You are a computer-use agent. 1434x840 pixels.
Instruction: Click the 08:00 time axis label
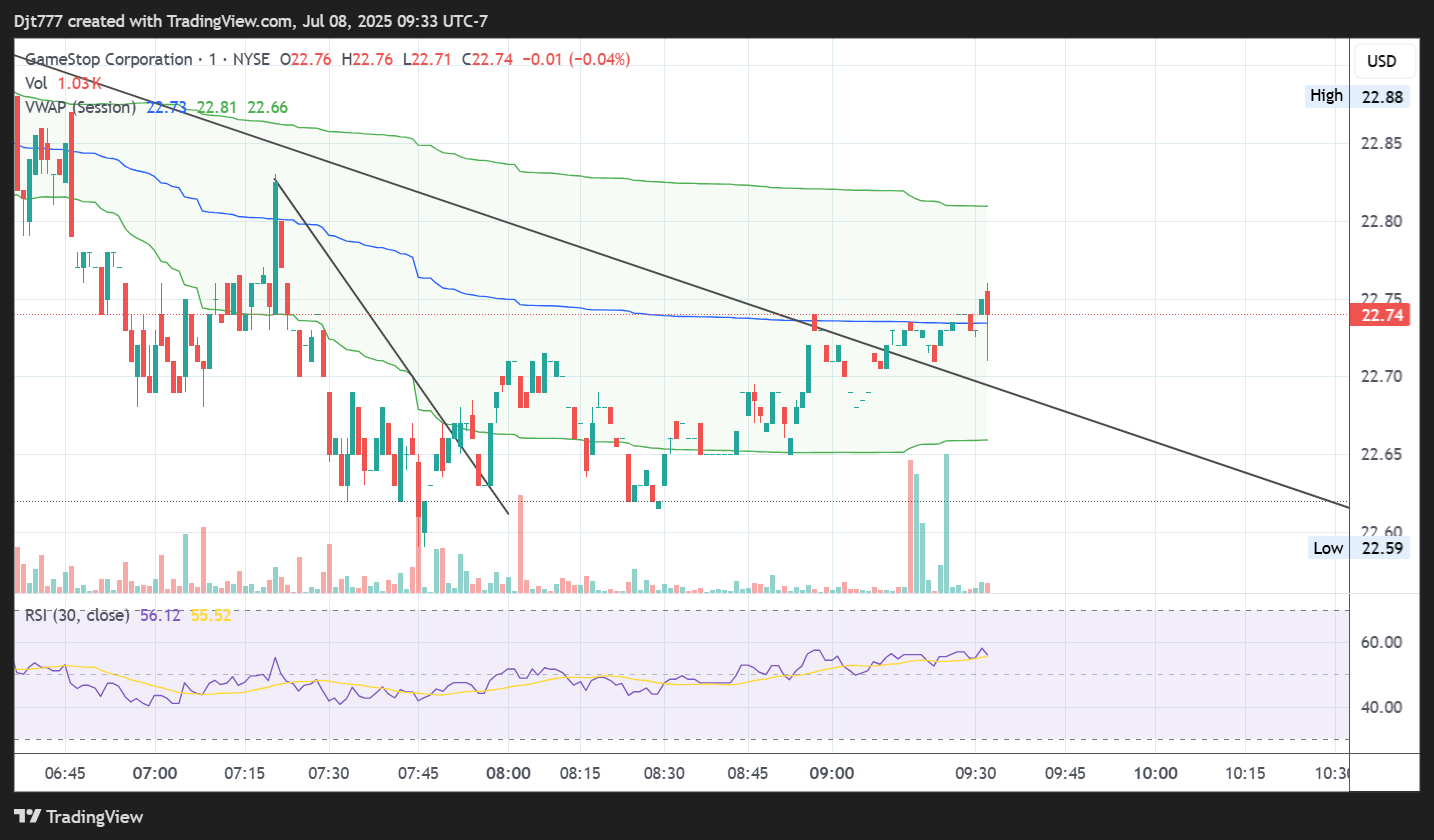(x=508, y=773)
